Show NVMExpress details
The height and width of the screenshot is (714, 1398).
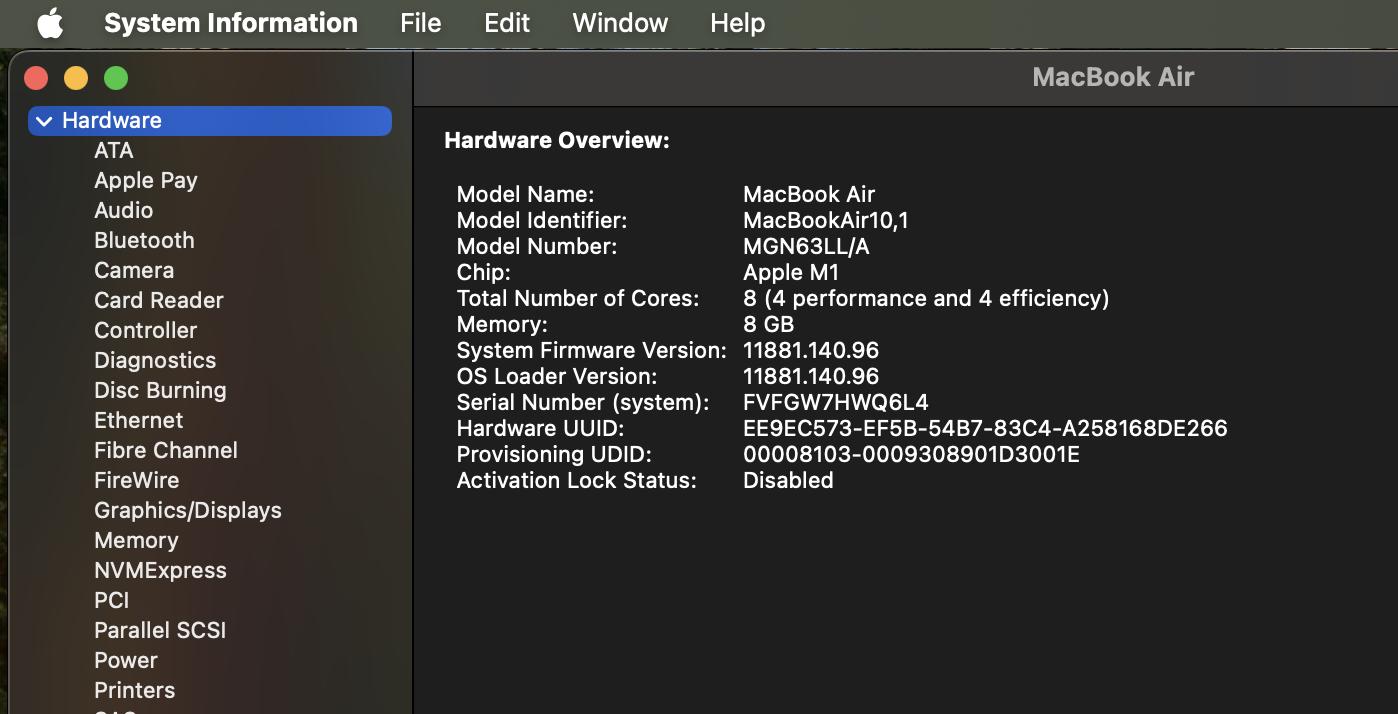[x=160, y=570]
